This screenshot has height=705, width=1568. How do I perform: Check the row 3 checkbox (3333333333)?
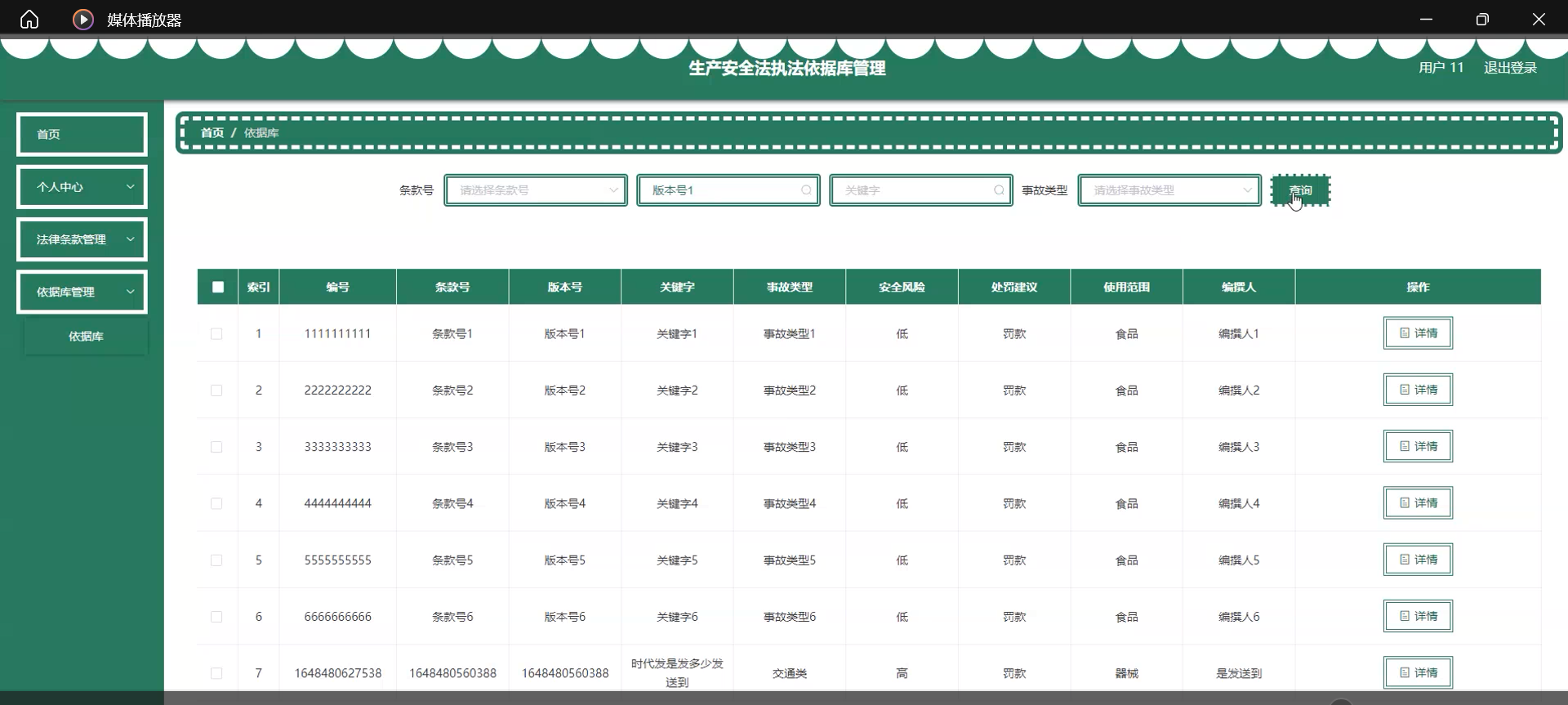pyautogui.click(x=216, y=447)
